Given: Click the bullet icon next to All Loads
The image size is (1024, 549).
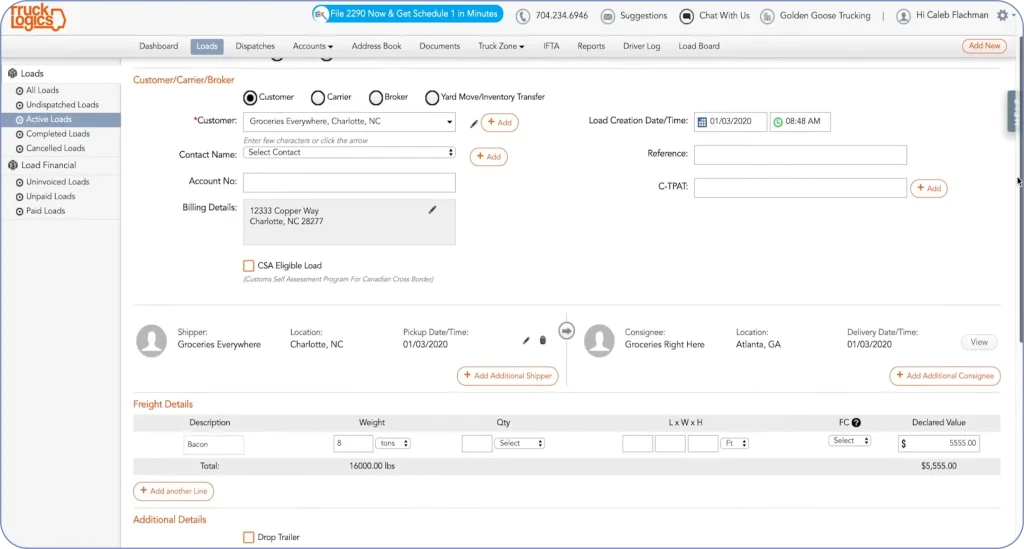Looking at the screenshot, I should tap(20, 91).
